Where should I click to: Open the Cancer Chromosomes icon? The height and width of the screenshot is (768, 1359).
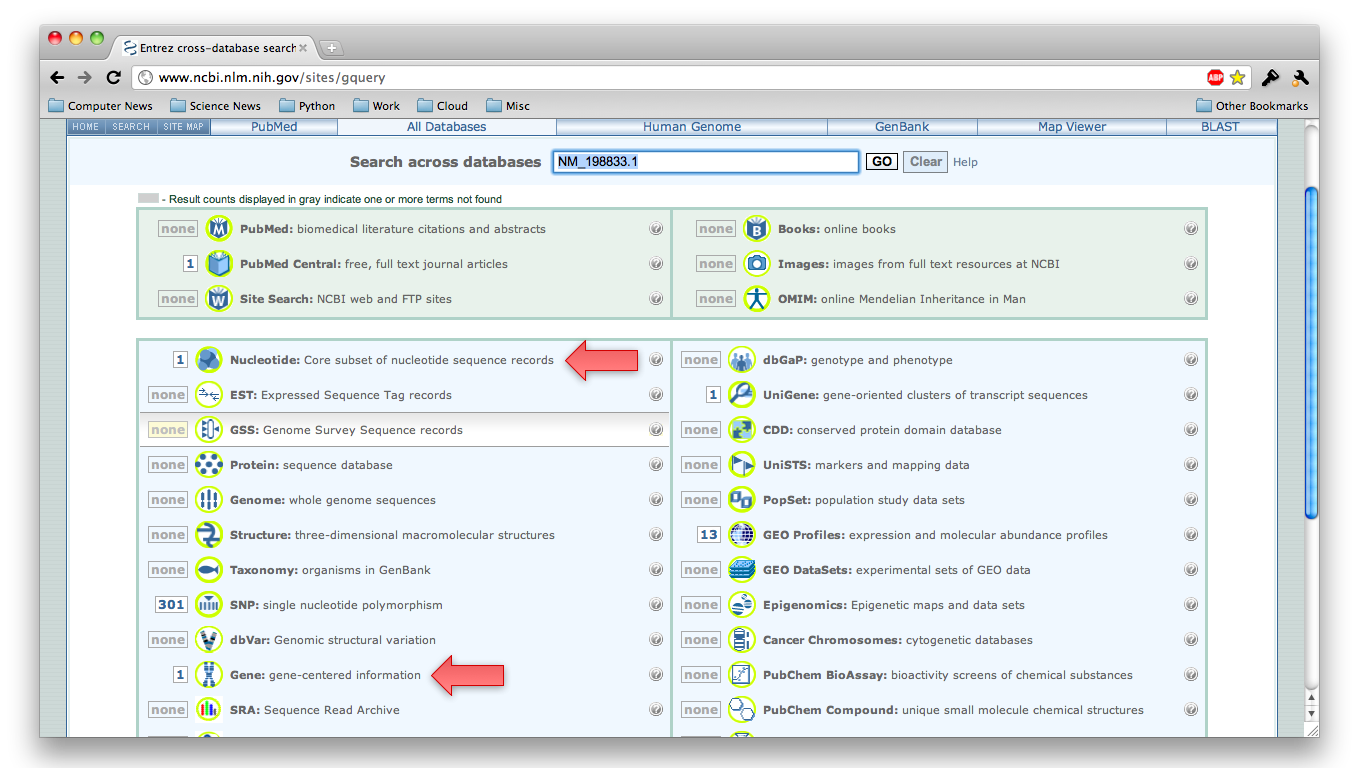coord(742,640)
